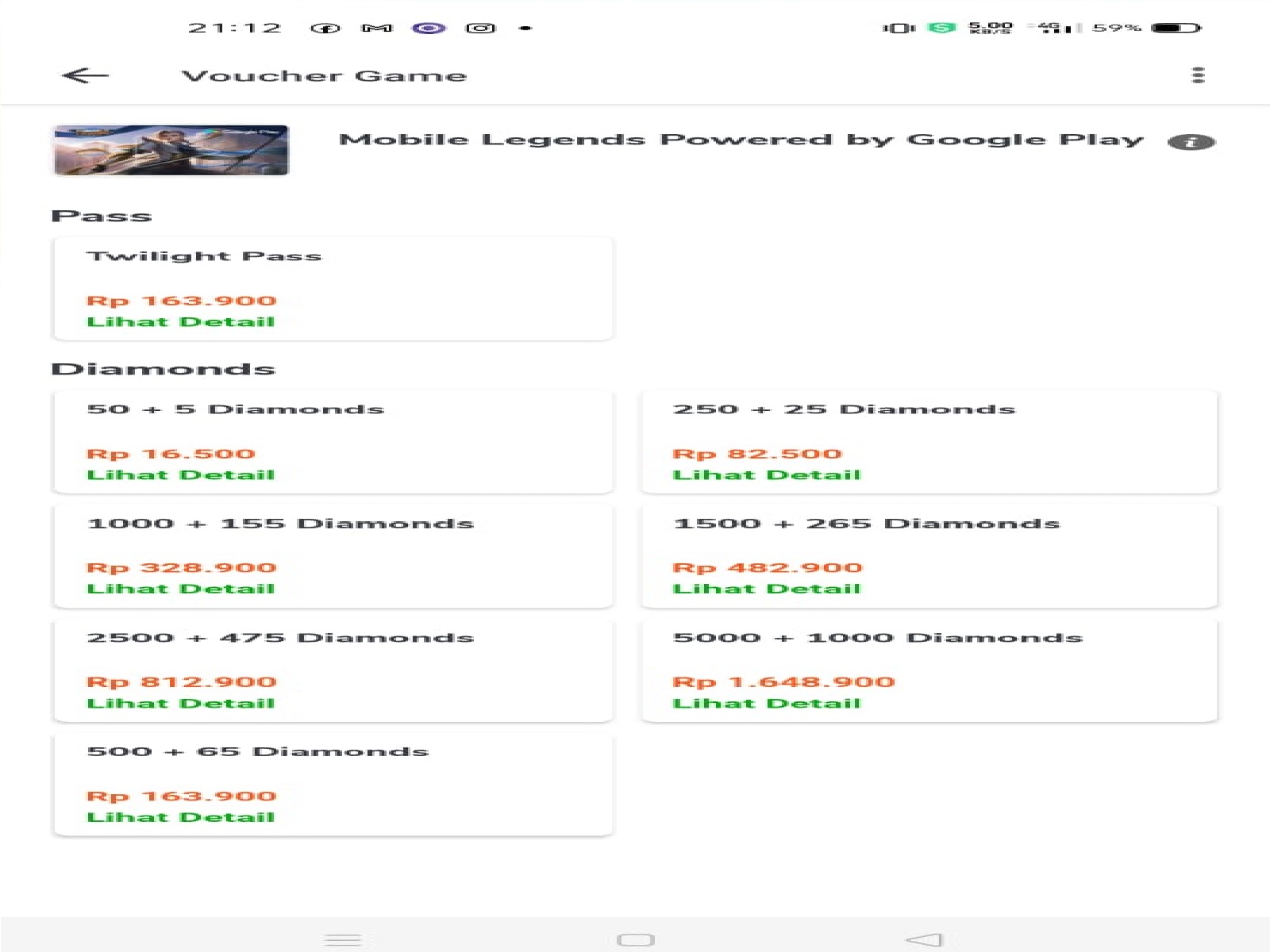The width and height of the screenshot is (1270, 952).
Task: Open the three-dot overflow menu
Action: click(x=1199, y=74)
